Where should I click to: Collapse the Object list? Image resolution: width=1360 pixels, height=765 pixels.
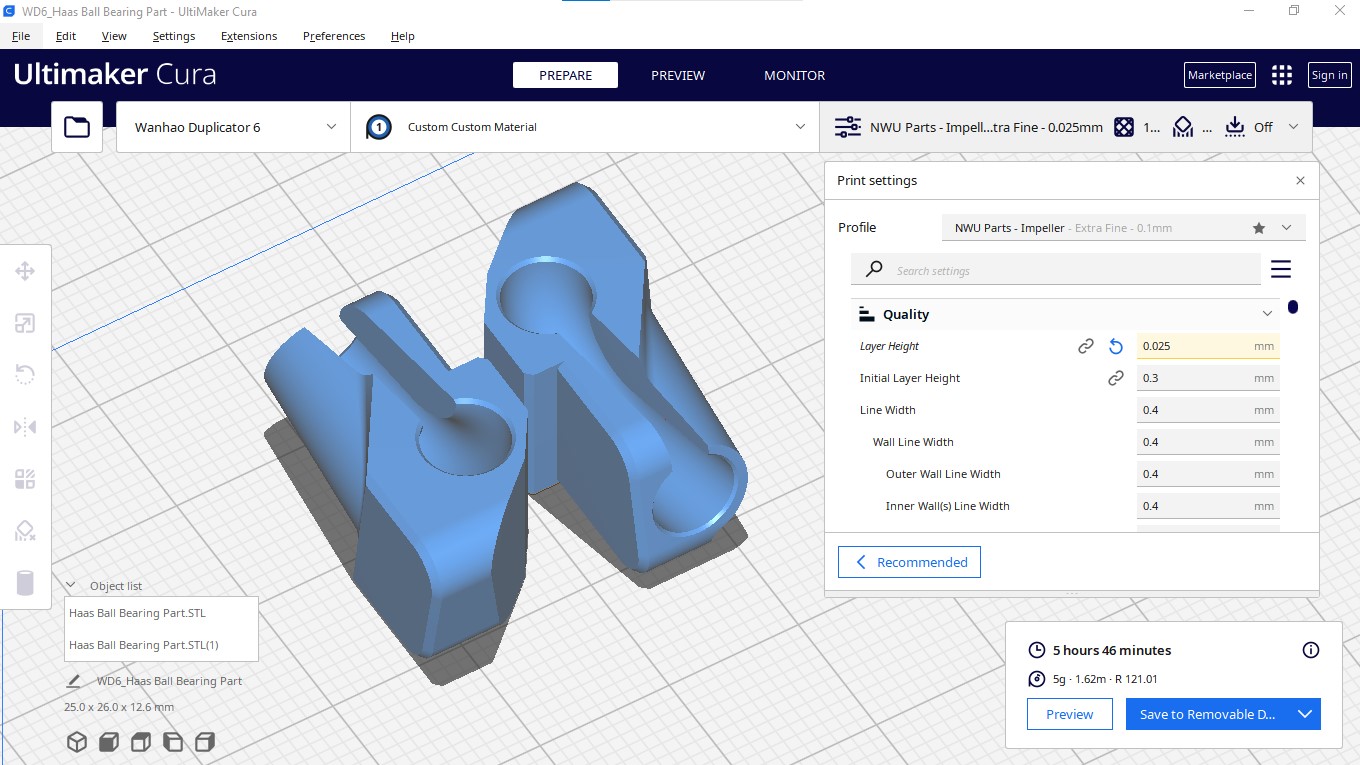coord(71,586)
